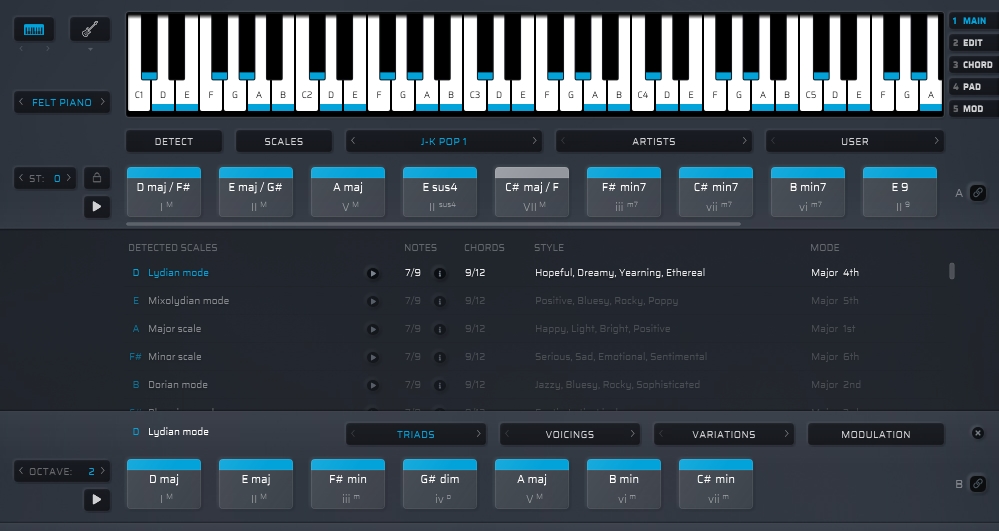Click the MODULATION button
Viewport: 999px width, 531px height.
coord(875,434)
